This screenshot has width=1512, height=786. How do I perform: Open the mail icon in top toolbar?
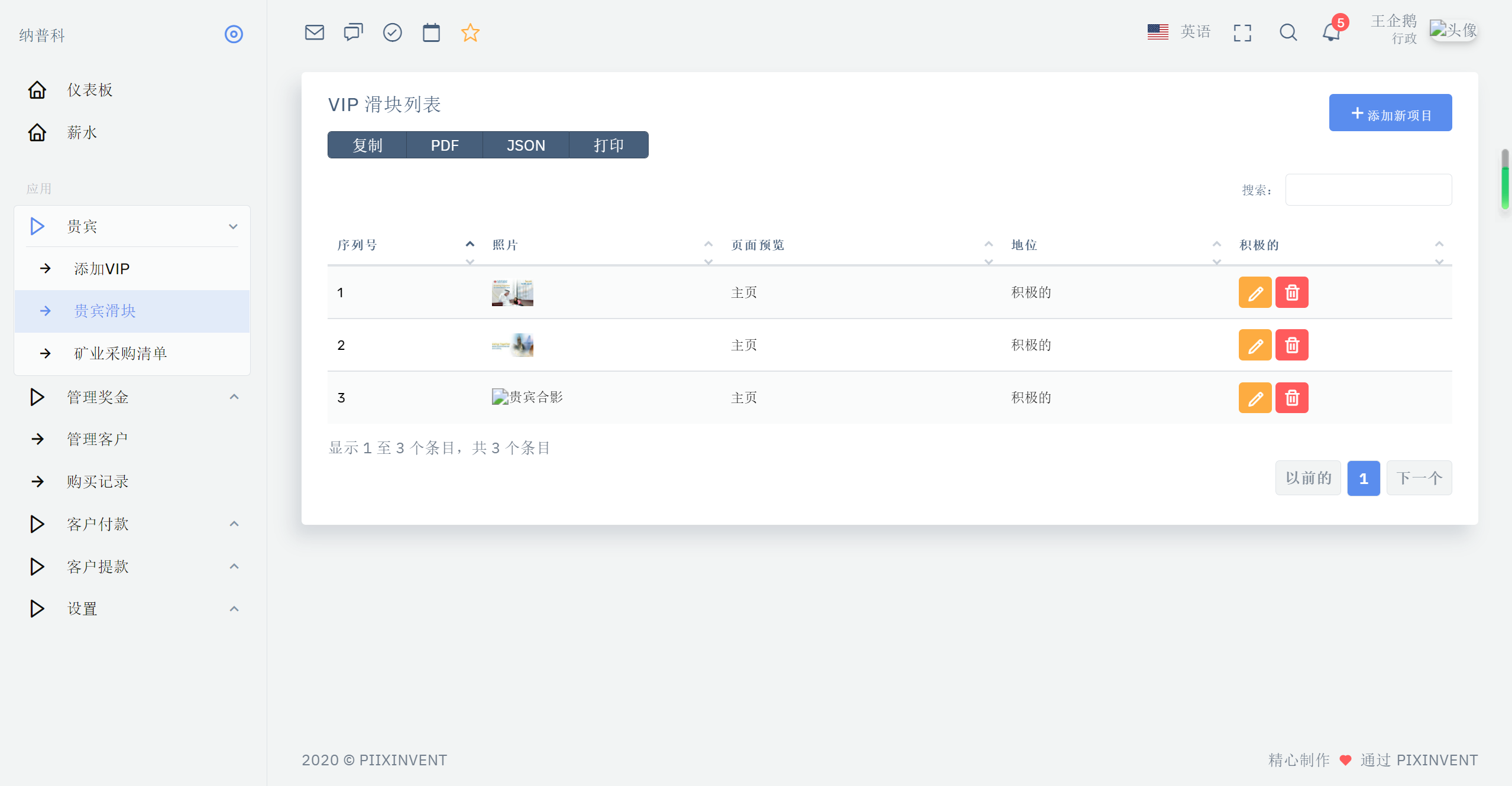point(314,33)
